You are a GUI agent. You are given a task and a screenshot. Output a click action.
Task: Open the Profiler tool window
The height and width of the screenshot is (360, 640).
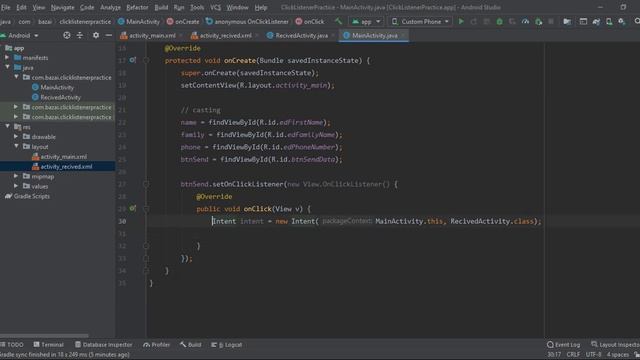tap(157, 345)
